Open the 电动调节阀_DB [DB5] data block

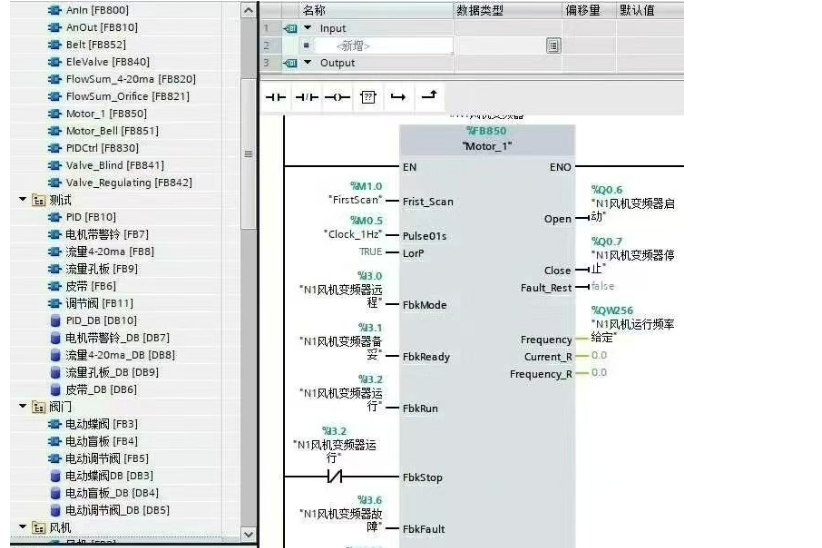pyautogui.click(x=117, y=510)
